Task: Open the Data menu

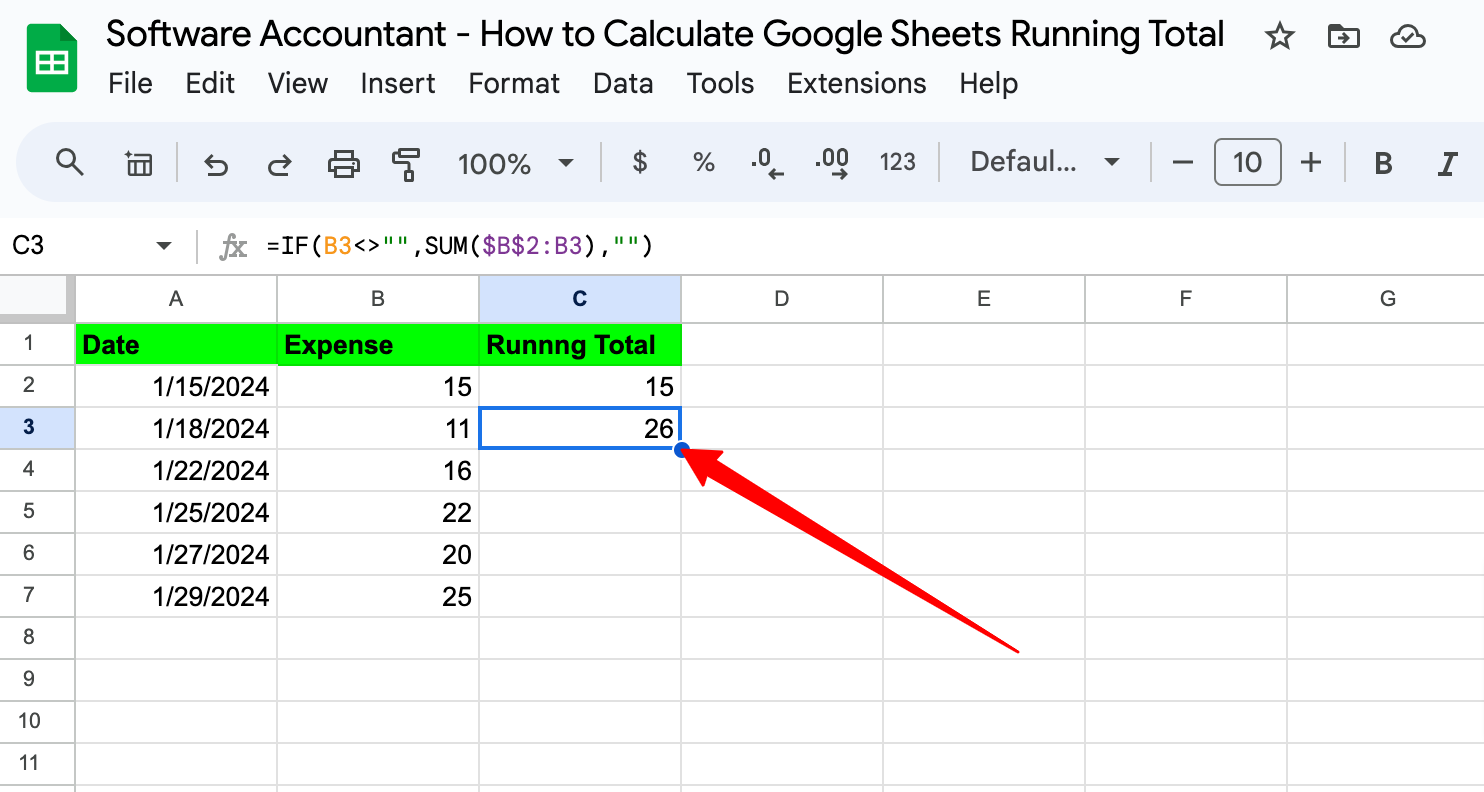Action: point(623,83)
